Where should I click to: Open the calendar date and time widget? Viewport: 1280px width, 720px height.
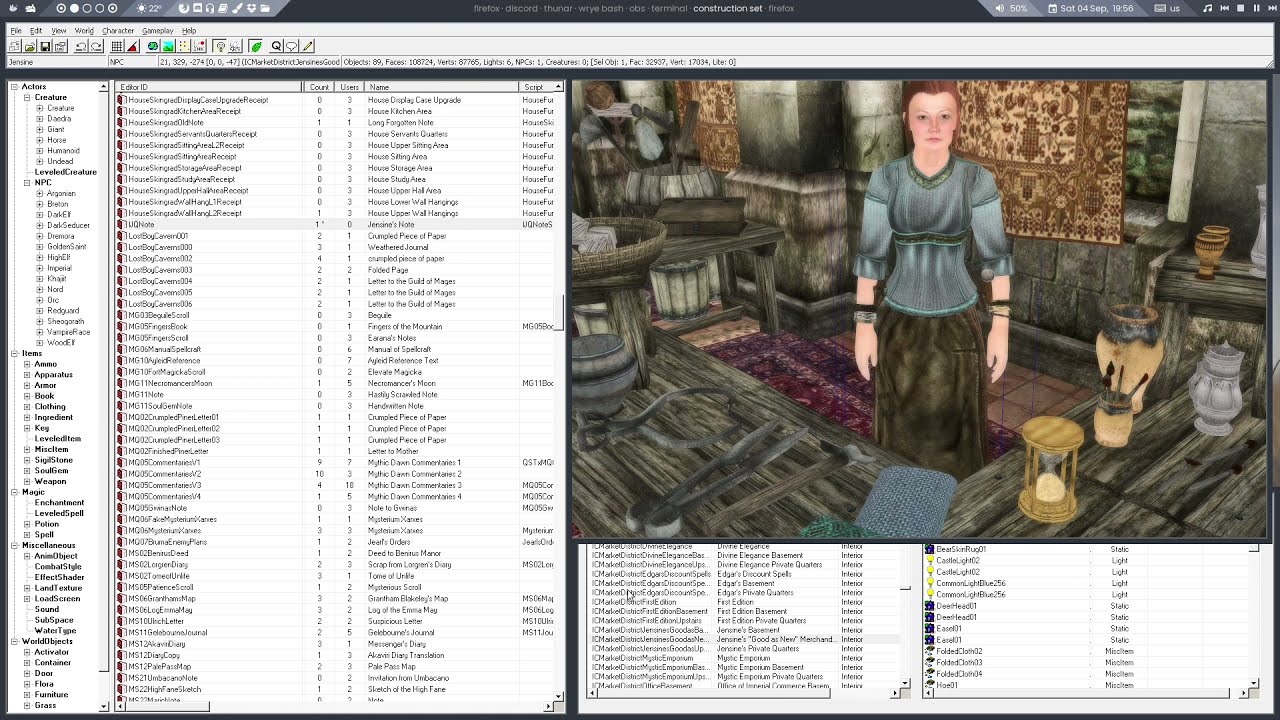tap(1091, 8)
